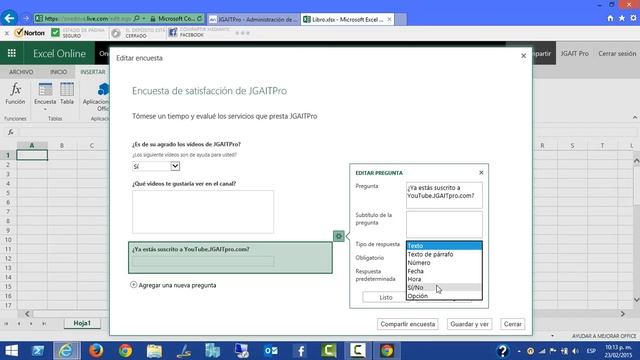Switch to the ARCHIVO ribbon tab

pyautogui.click(x=21, y=72)
